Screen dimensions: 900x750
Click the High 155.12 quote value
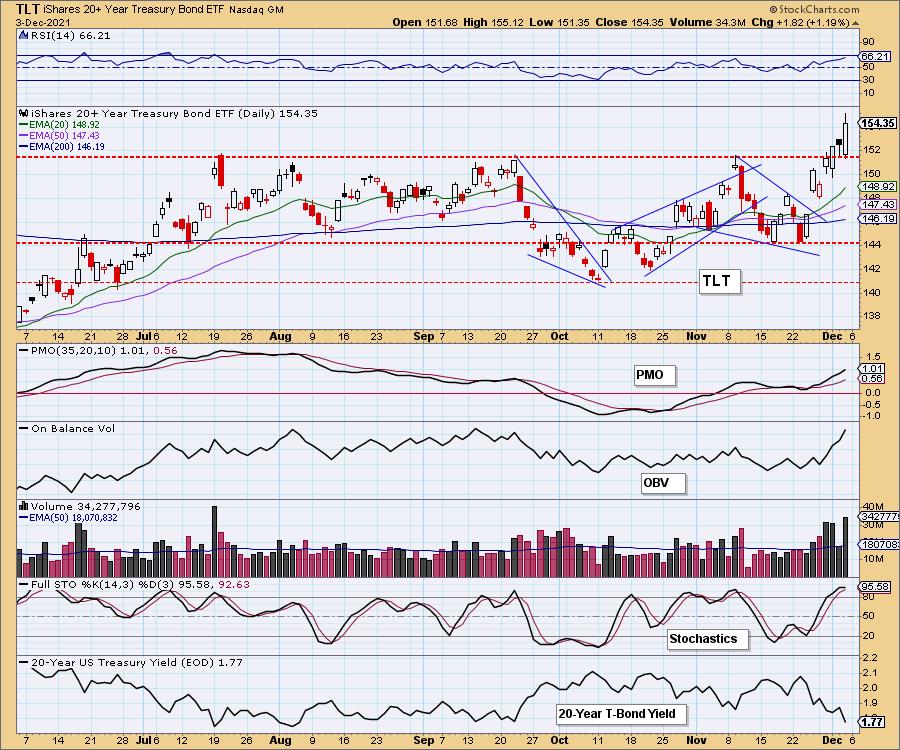point(492,22)
